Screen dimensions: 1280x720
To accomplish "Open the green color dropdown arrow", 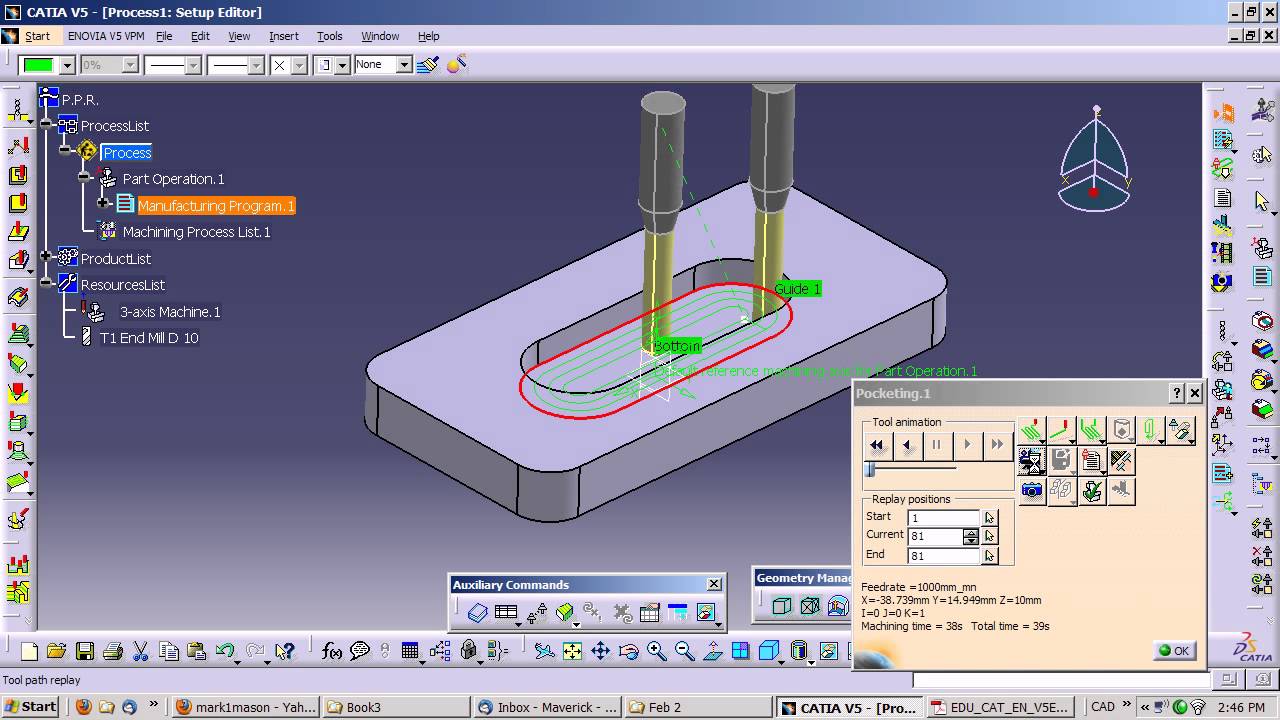I will [67, 65].
